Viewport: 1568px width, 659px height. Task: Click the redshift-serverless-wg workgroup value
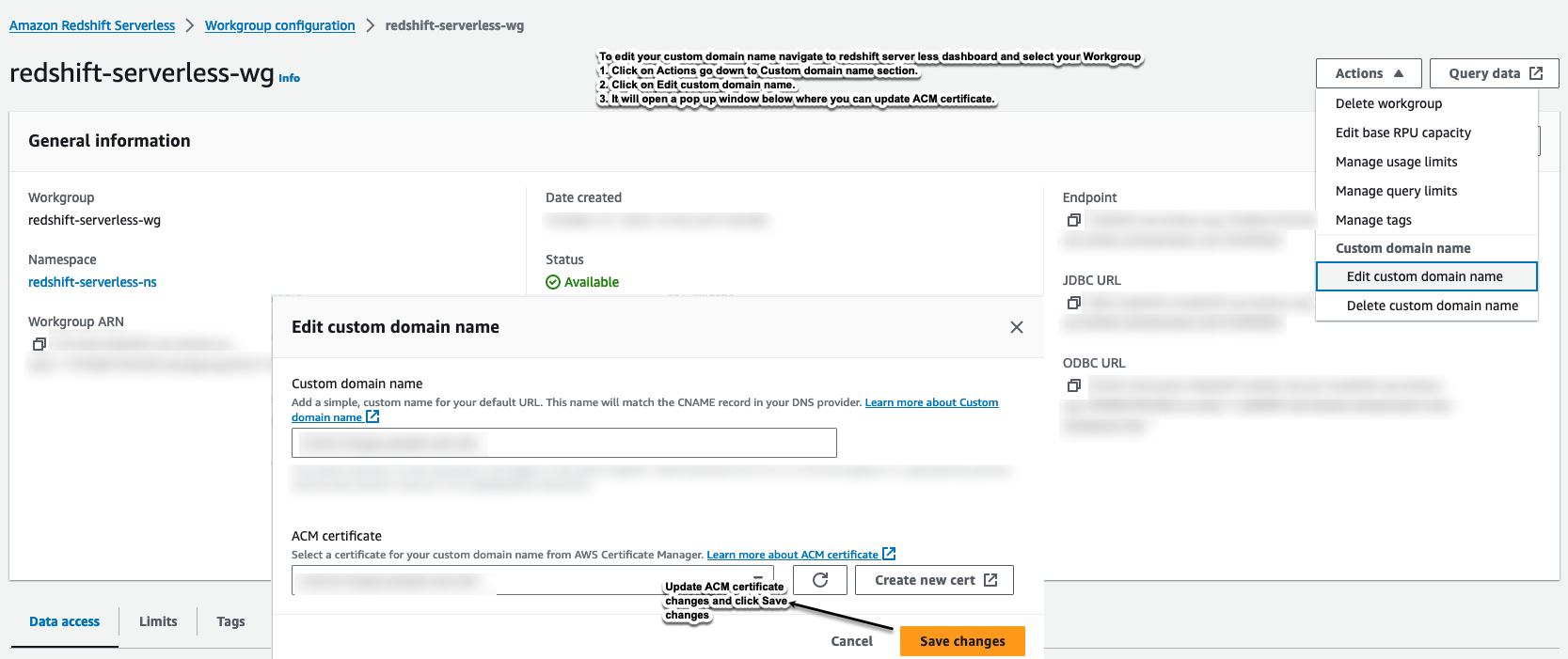point(94,220)
